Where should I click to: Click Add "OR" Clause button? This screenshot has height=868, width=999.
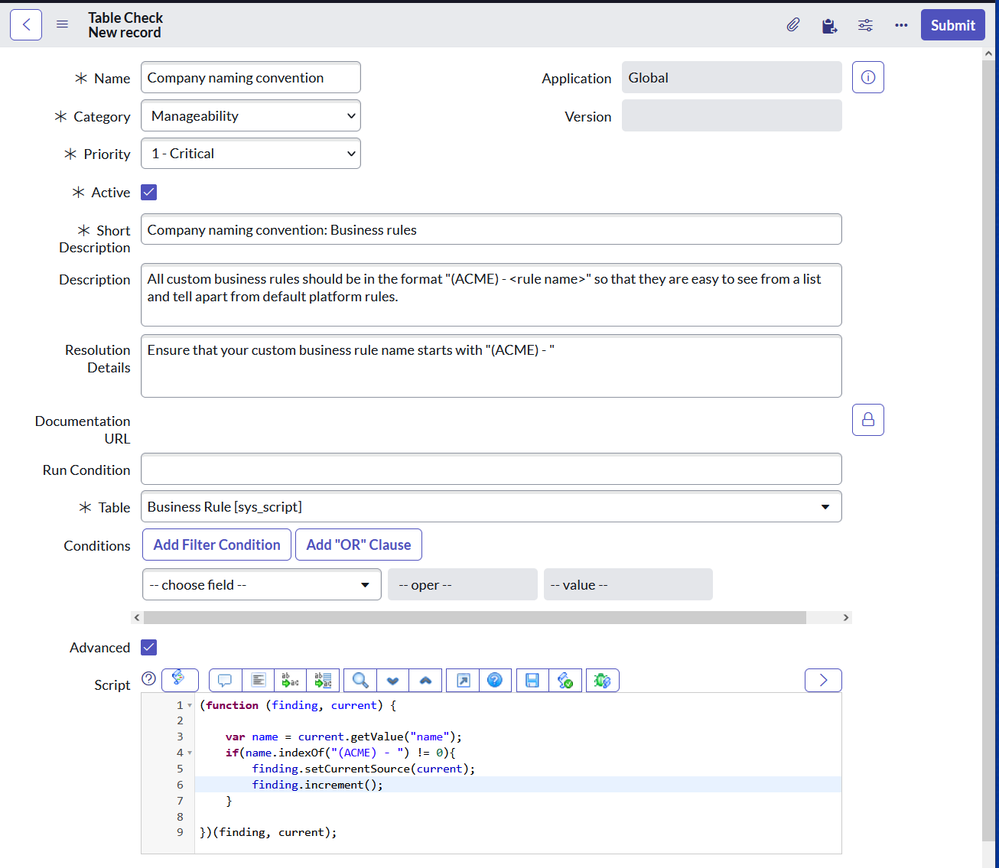tap(359, 545)
